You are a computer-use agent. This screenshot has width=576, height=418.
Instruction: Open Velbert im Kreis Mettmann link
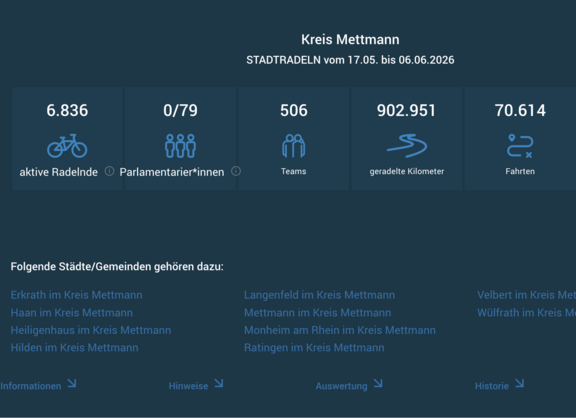[x=526, y=295]
